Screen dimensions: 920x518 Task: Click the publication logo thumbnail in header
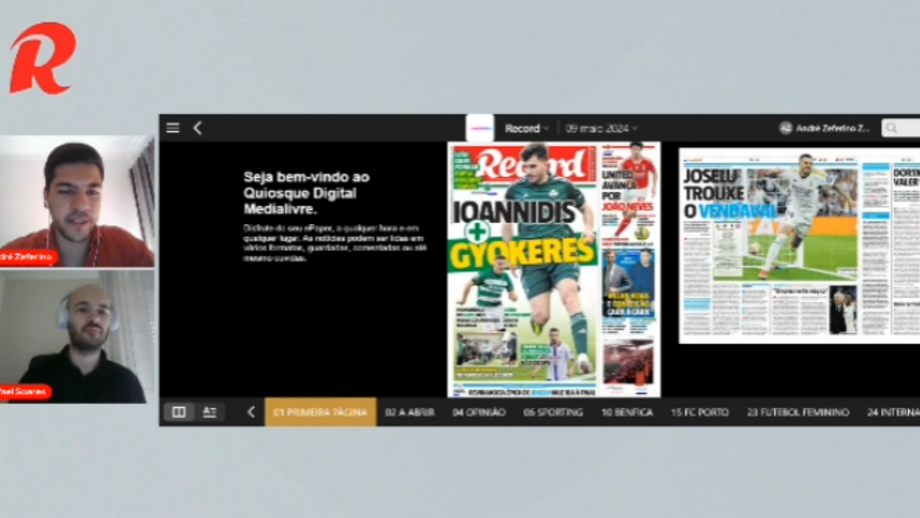point(479,128)
